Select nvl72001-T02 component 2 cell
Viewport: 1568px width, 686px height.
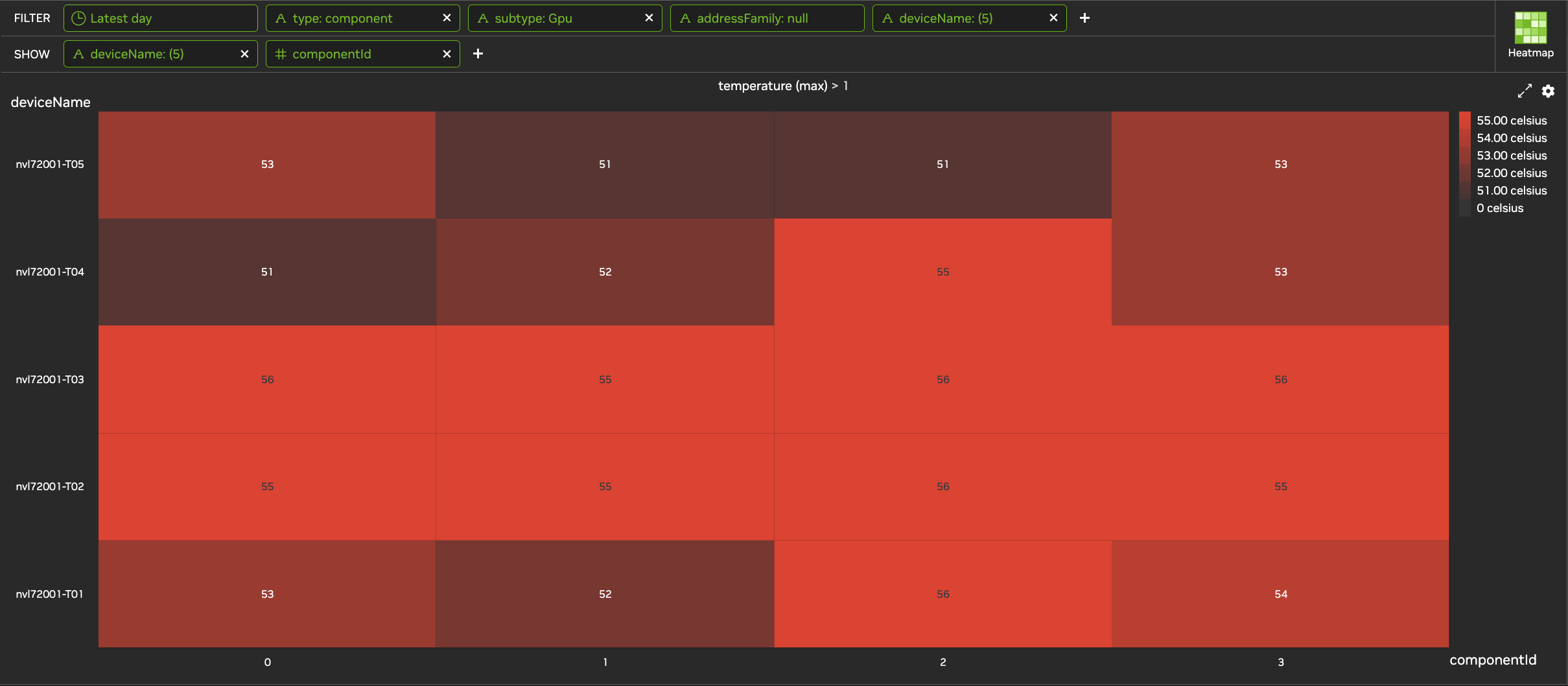943,487
